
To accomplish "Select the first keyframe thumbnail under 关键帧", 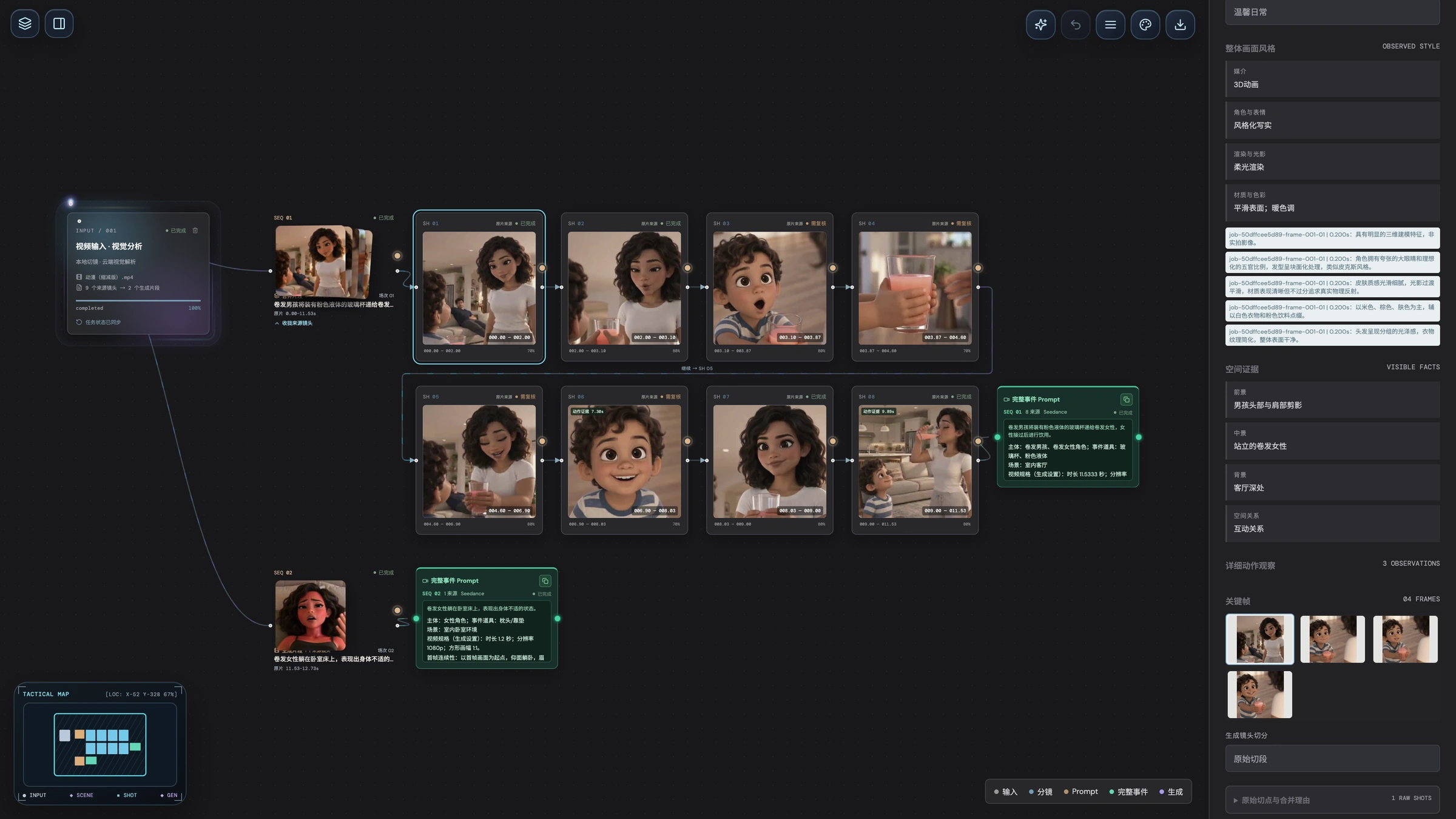I will [x=1259, y=639].
